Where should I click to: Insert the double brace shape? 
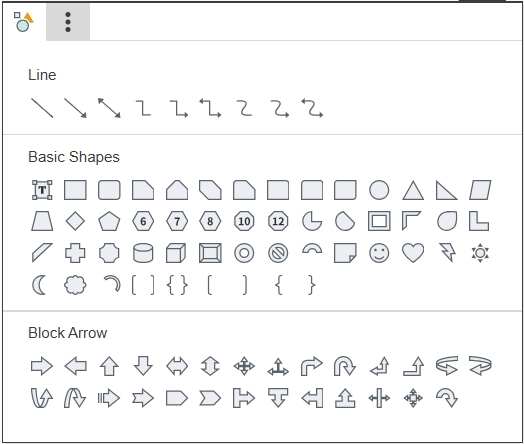click(177, 285)
